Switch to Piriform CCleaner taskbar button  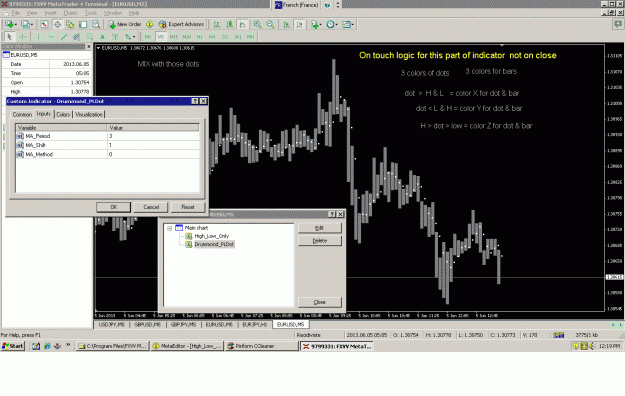[x=261, y=346]
